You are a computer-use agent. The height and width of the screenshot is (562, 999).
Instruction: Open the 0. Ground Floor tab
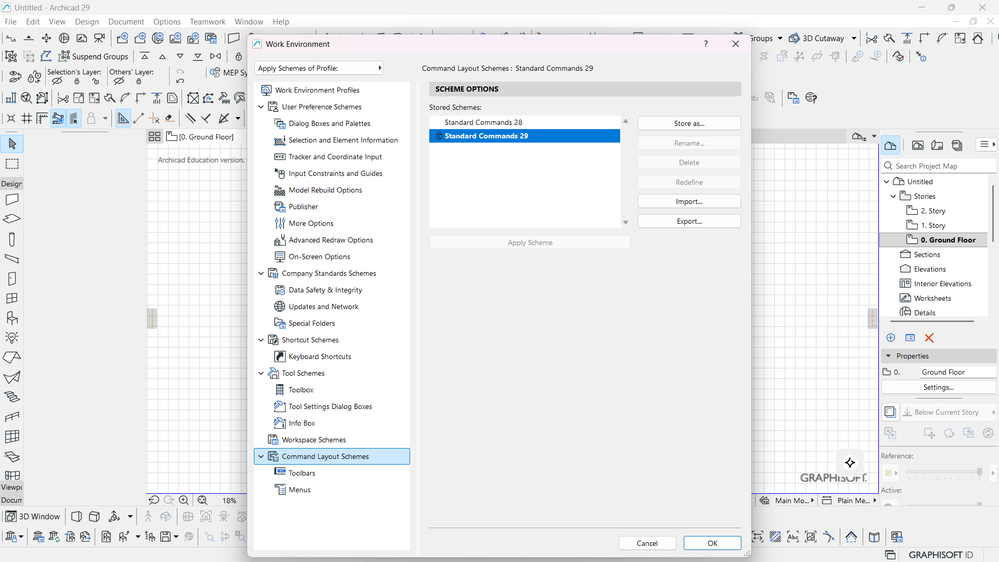(200, 137)
